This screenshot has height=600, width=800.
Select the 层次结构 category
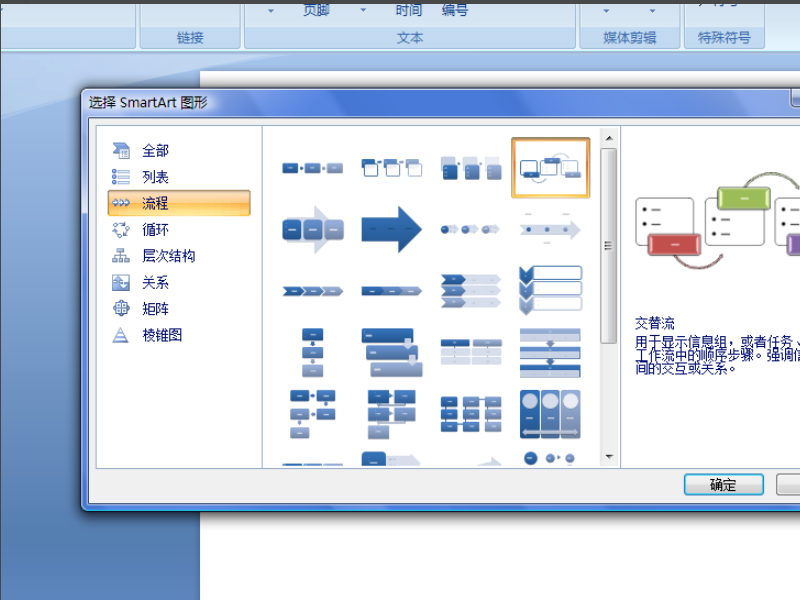[x=179, y=256]
